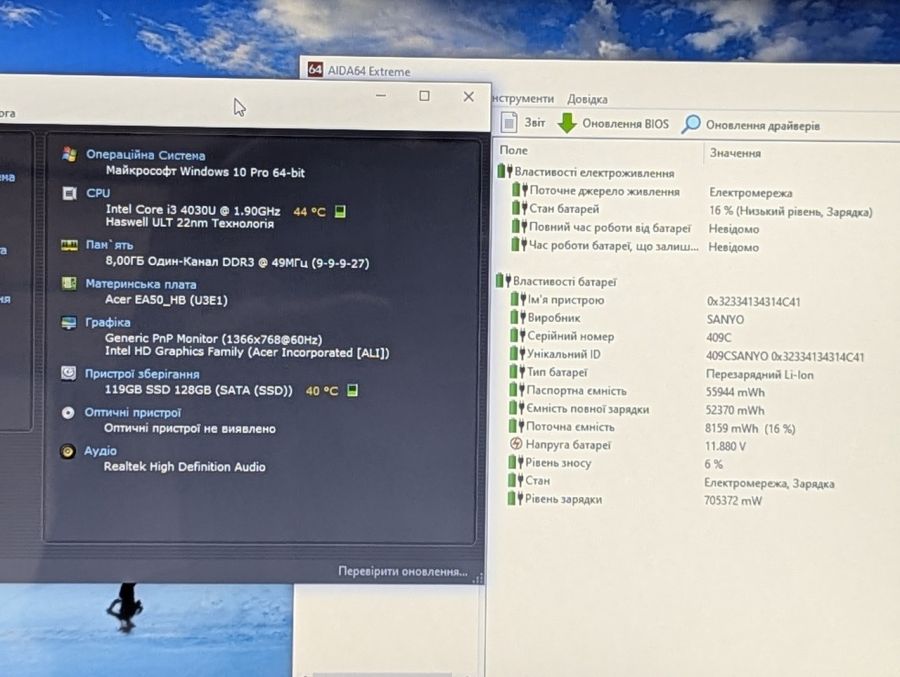Maximize the Speccy window

(x=424, y=96)
